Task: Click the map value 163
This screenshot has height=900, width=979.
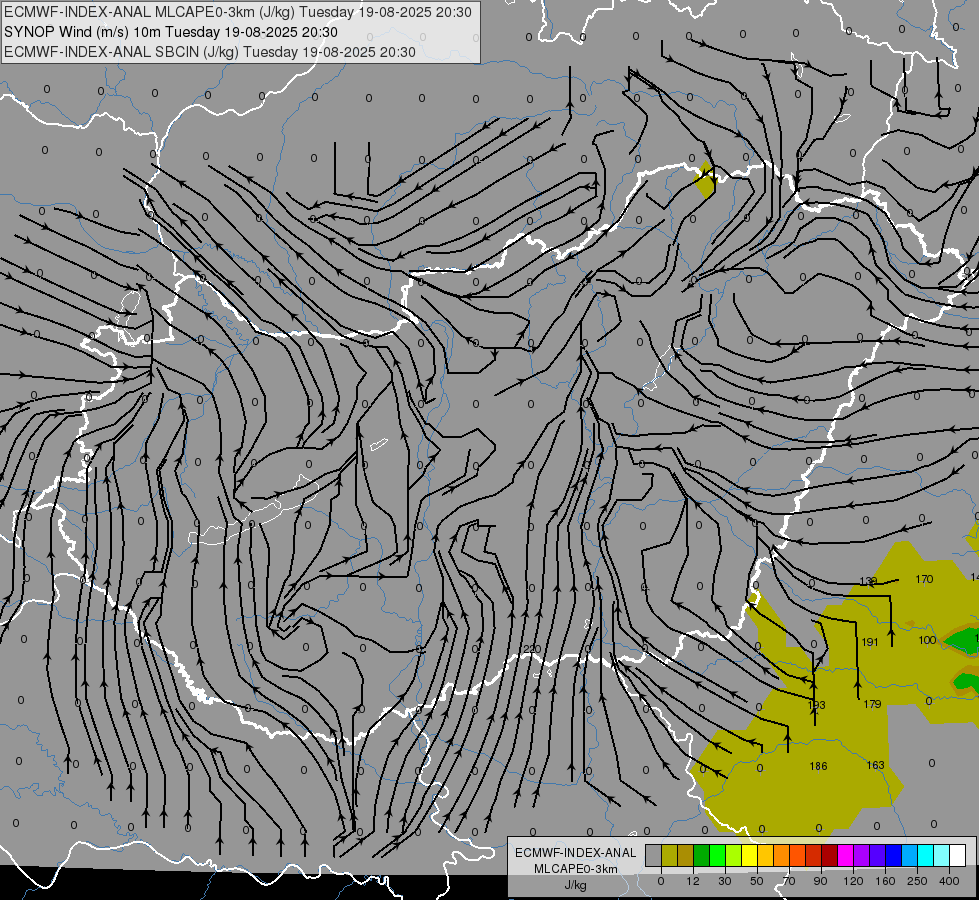Action: (x=875, y=764)
